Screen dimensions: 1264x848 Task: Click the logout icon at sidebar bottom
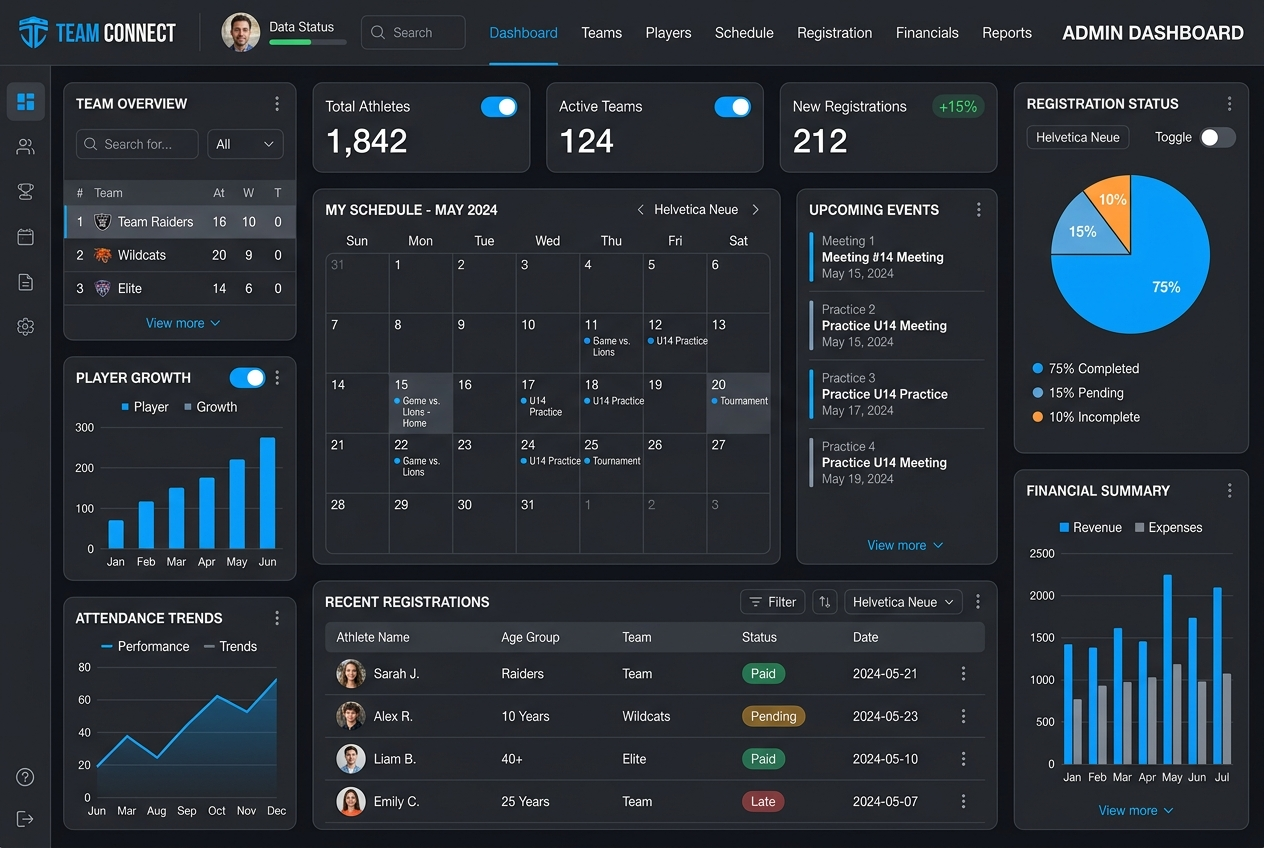pyautogui.click(x=26, y=819)
